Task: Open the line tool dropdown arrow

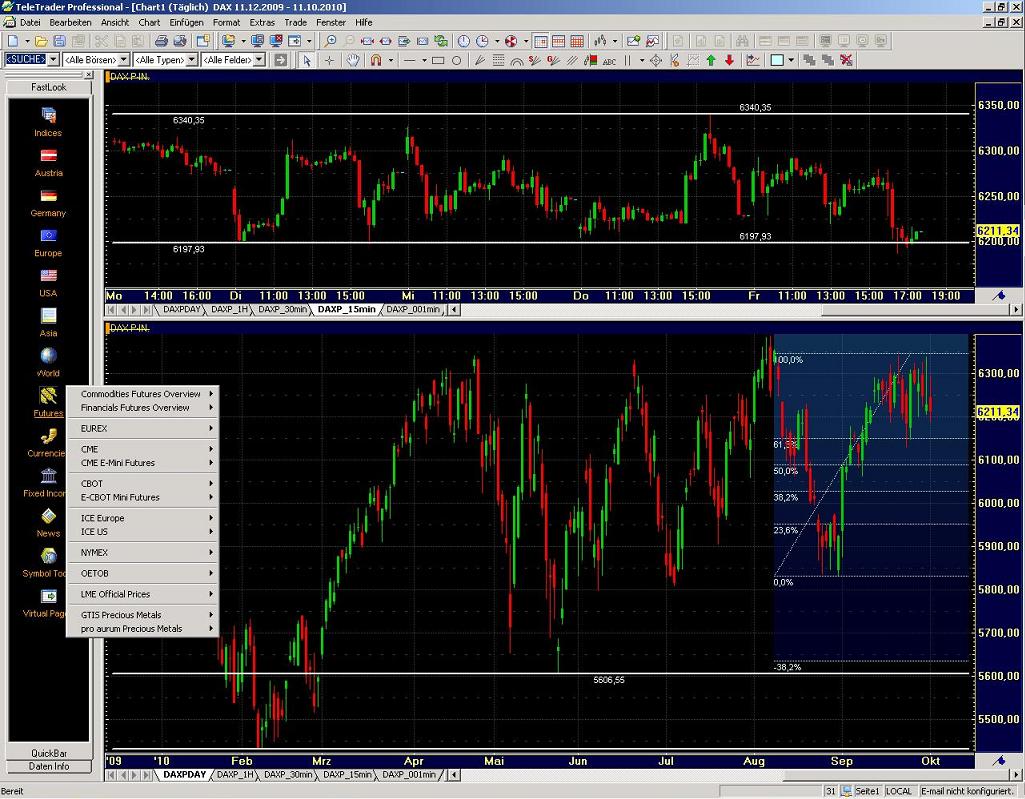Action: (x=424, y=60)
